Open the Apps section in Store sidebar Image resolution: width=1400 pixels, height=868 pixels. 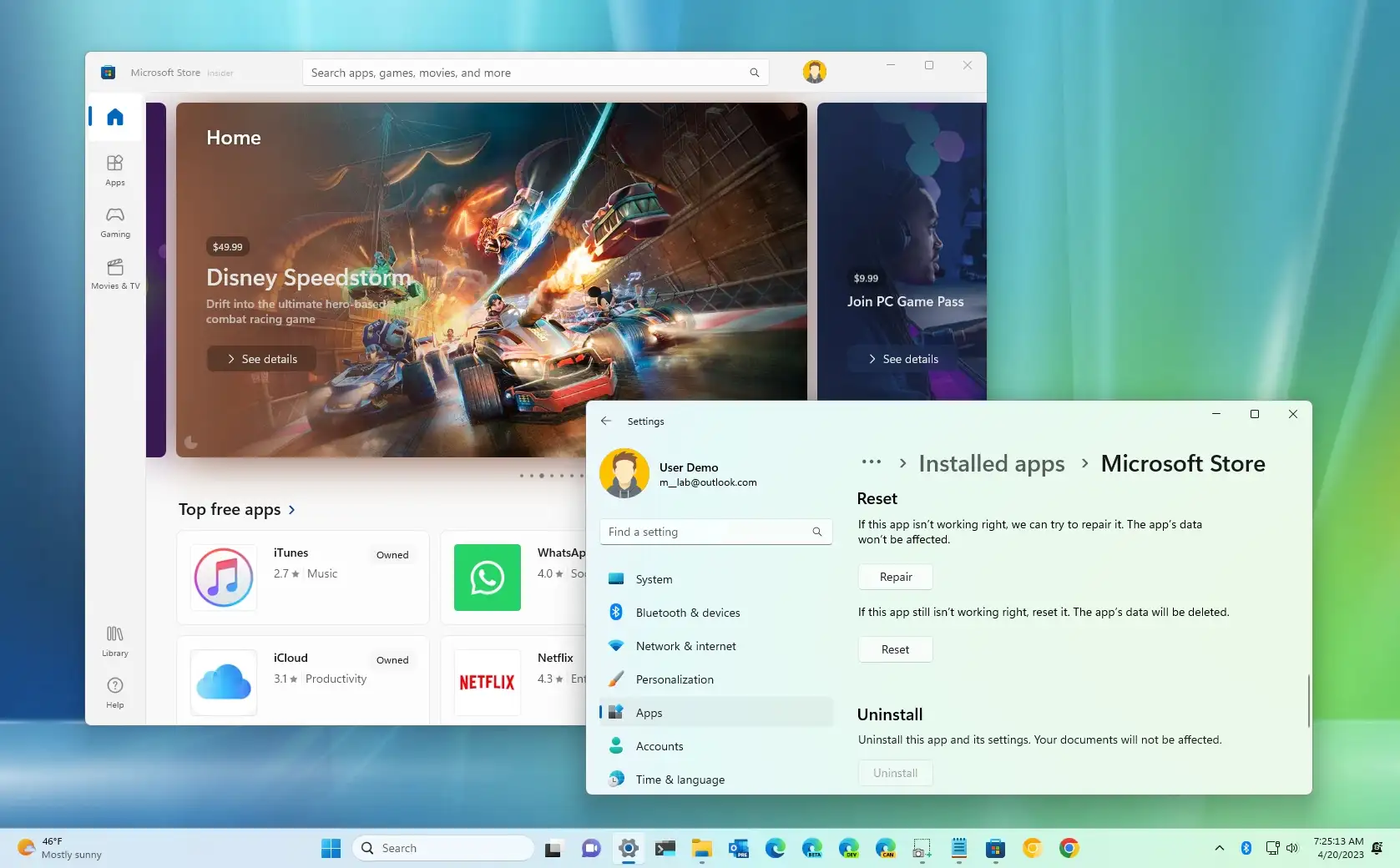[x=114, y=169]
